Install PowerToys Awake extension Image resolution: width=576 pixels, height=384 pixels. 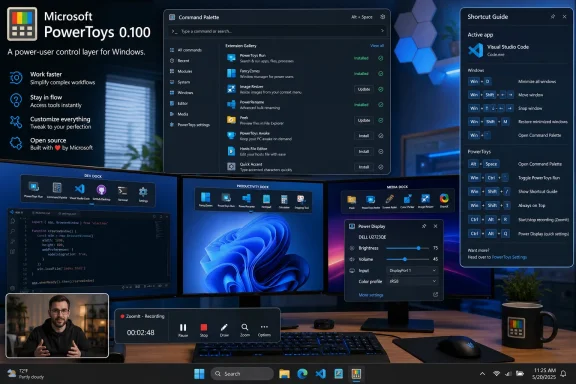point(364,136)
